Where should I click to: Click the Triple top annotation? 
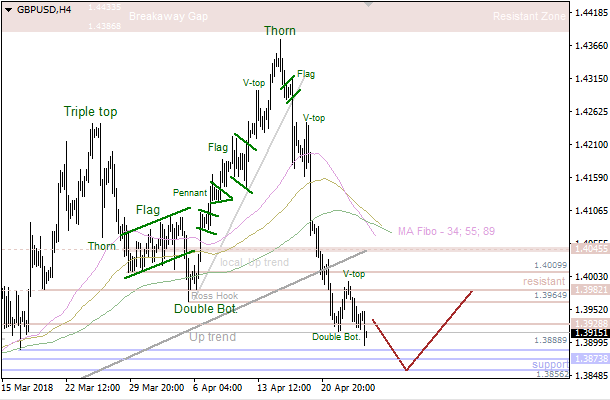click(90, 112)
